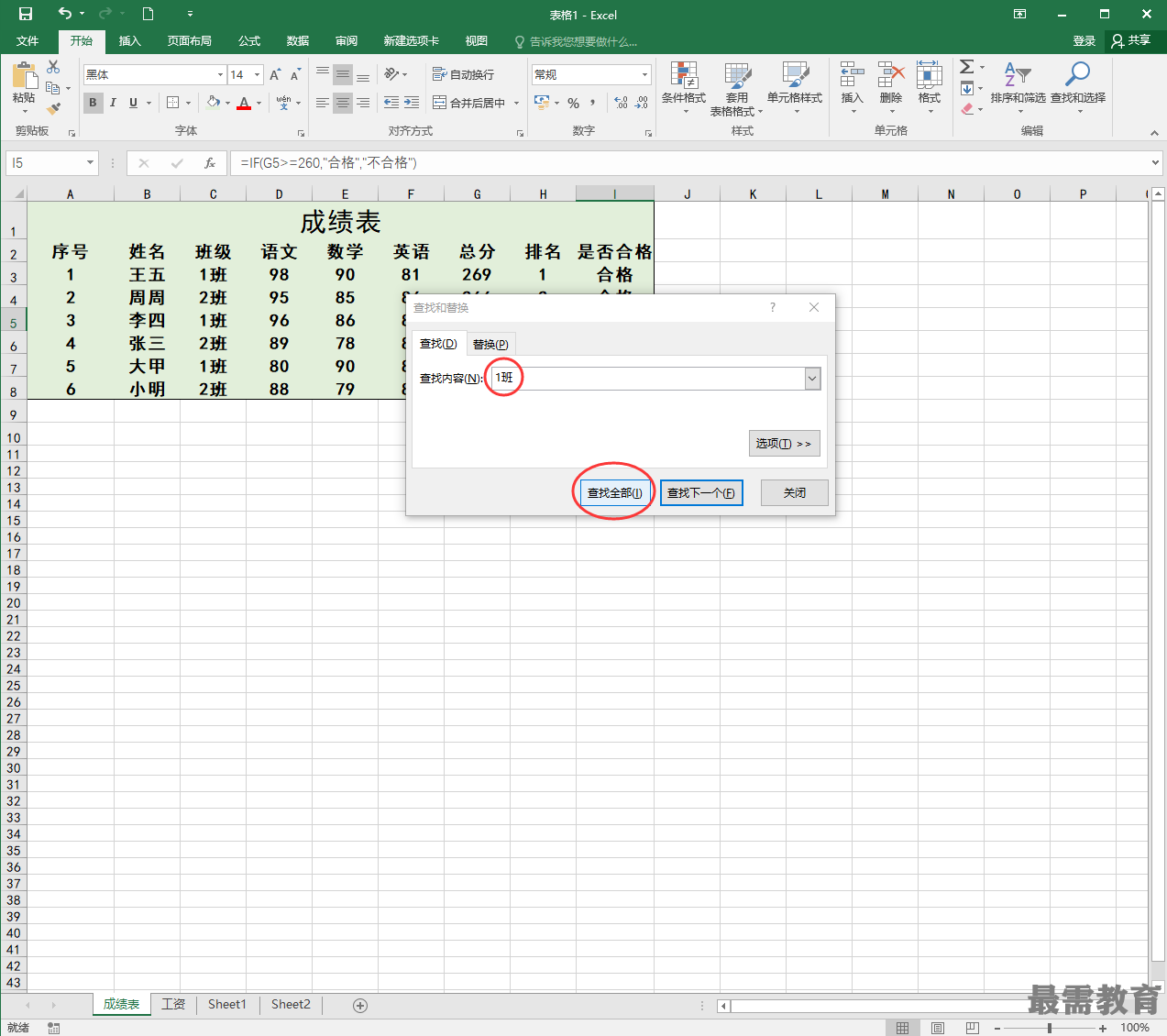Click the Decrease Indent icon
Screen dimensions: 1167x1036
[391, 103]
